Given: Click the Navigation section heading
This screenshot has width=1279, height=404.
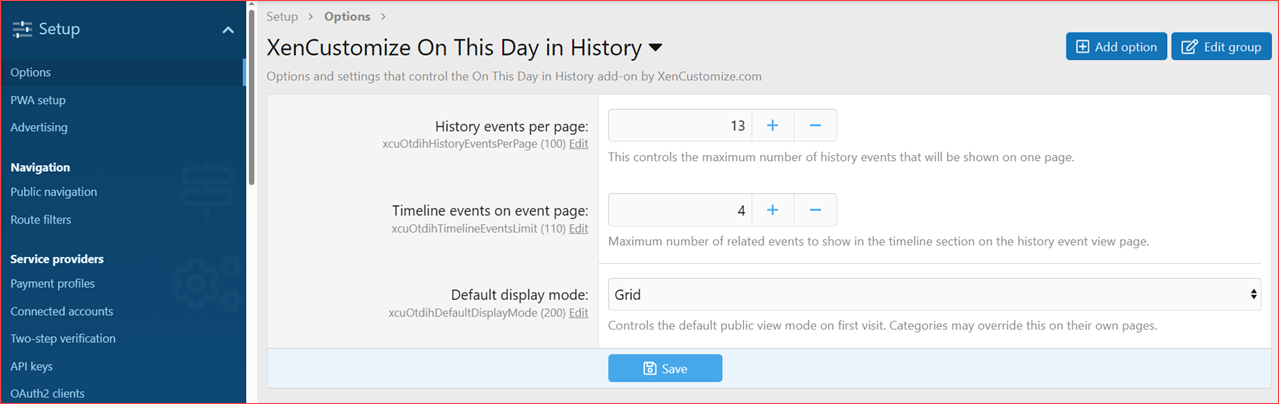Looking at the screenshot, I should 40,167.
